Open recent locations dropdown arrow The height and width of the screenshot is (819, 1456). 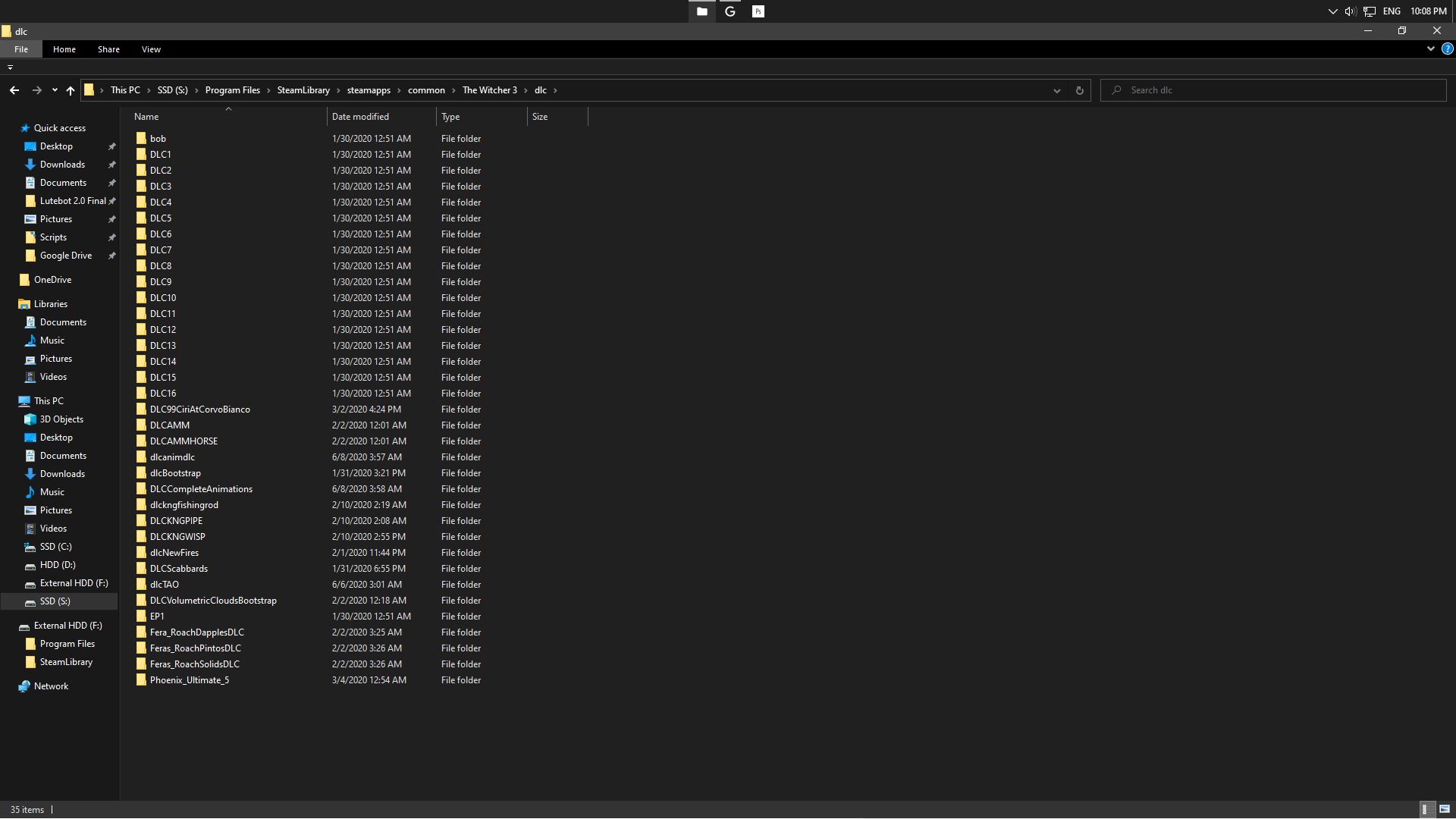click(55, 90)
